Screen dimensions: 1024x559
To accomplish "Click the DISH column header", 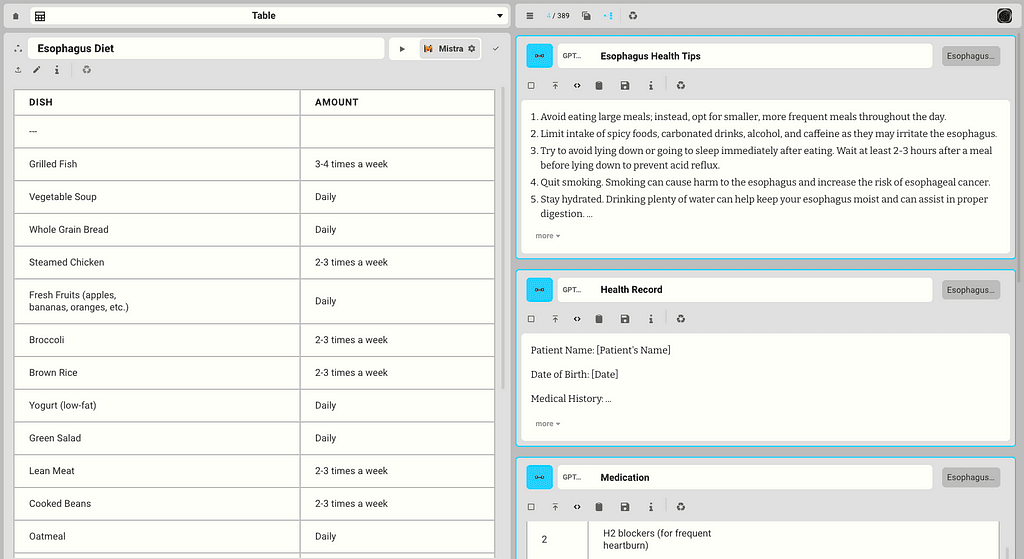I will 157,103.
